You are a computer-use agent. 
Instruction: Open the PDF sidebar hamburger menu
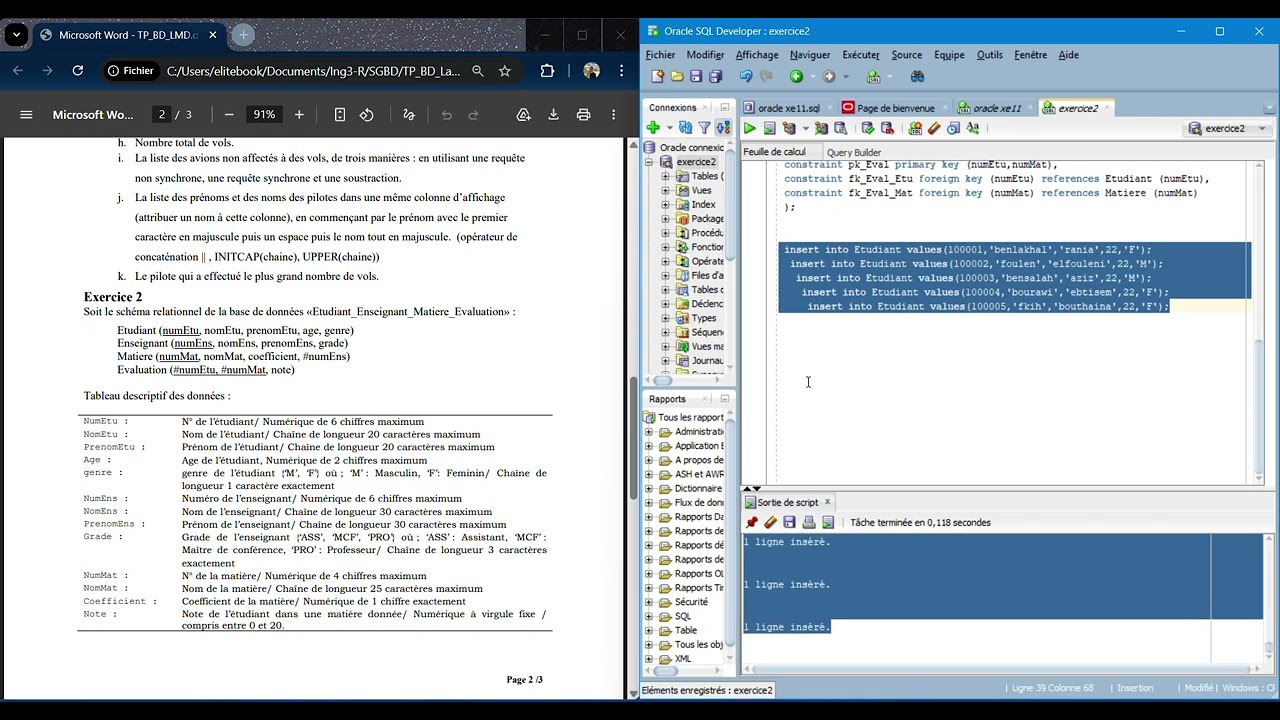(27, 115)
